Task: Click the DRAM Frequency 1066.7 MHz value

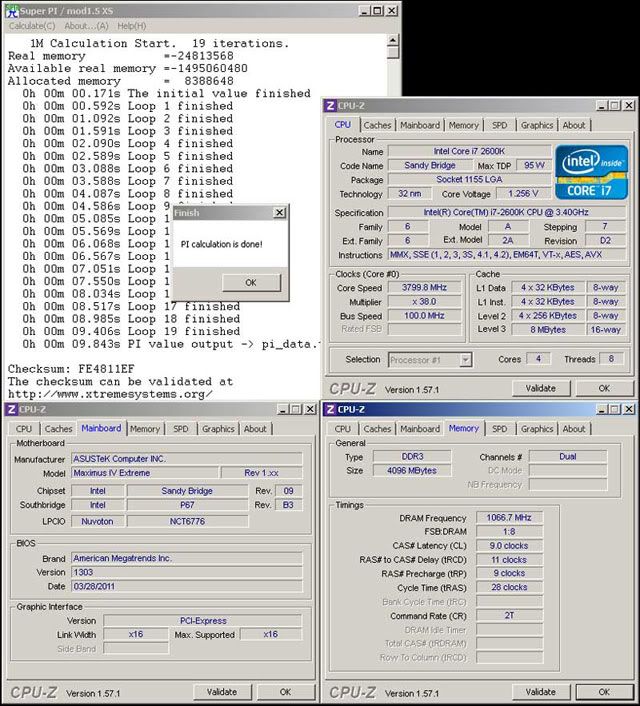Action: tap(509, 518)
